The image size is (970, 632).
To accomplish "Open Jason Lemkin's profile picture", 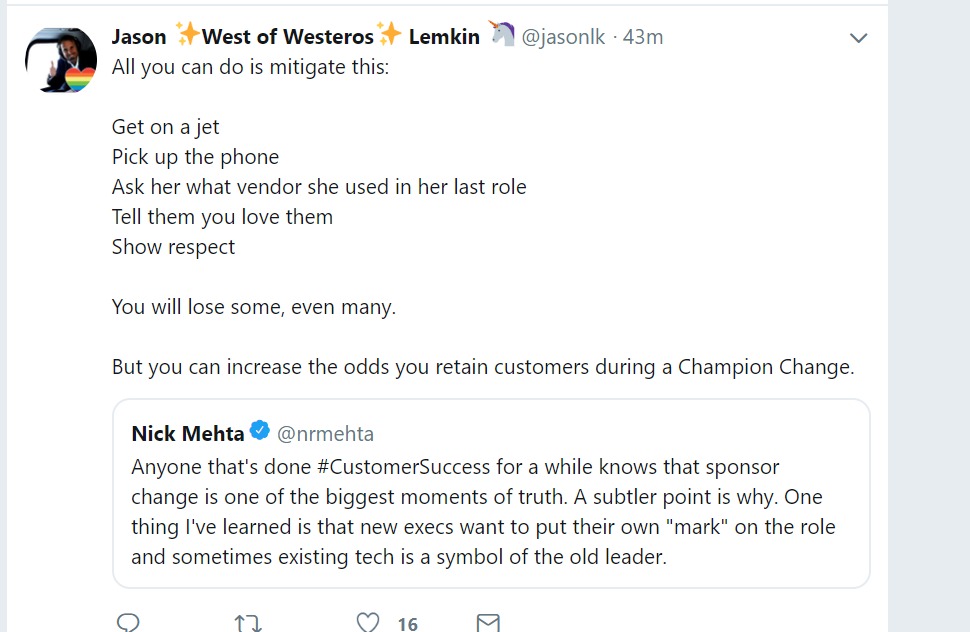I will pos(60,60).
